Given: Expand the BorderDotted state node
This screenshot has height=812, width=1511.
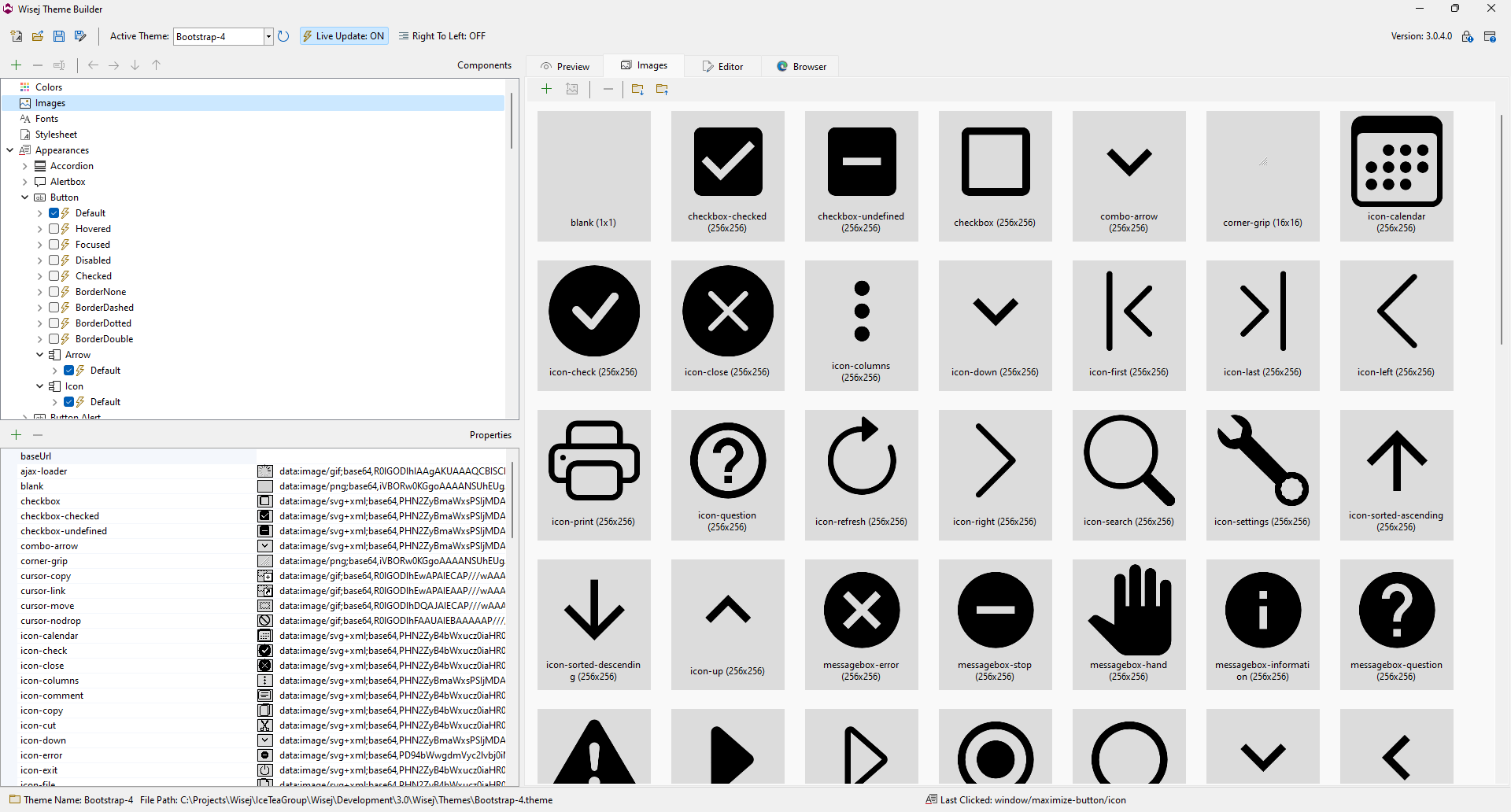Looking at the screenshot, I should [x=39, y=323].
